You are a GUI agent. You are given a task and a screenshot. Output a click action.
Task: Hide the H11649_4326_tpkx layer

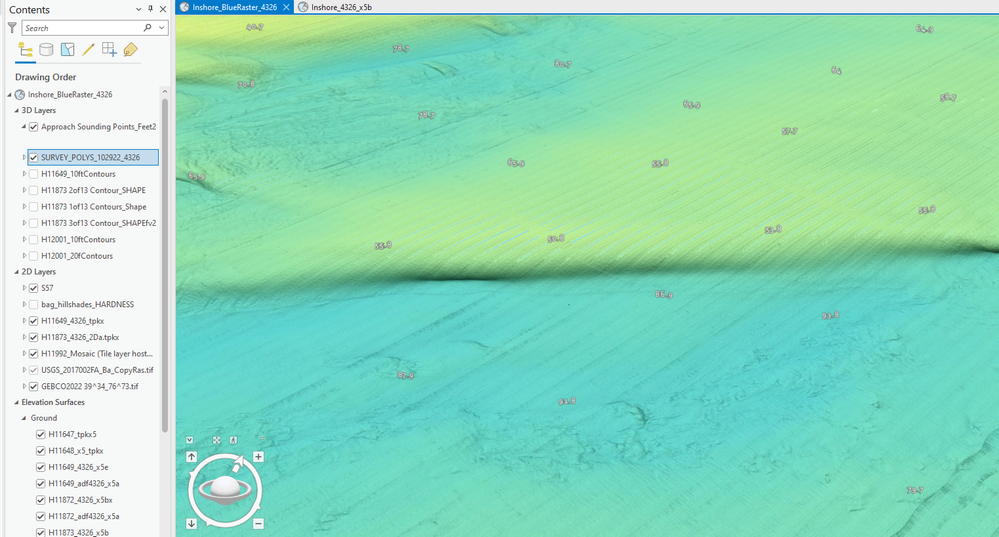point(34,321)
